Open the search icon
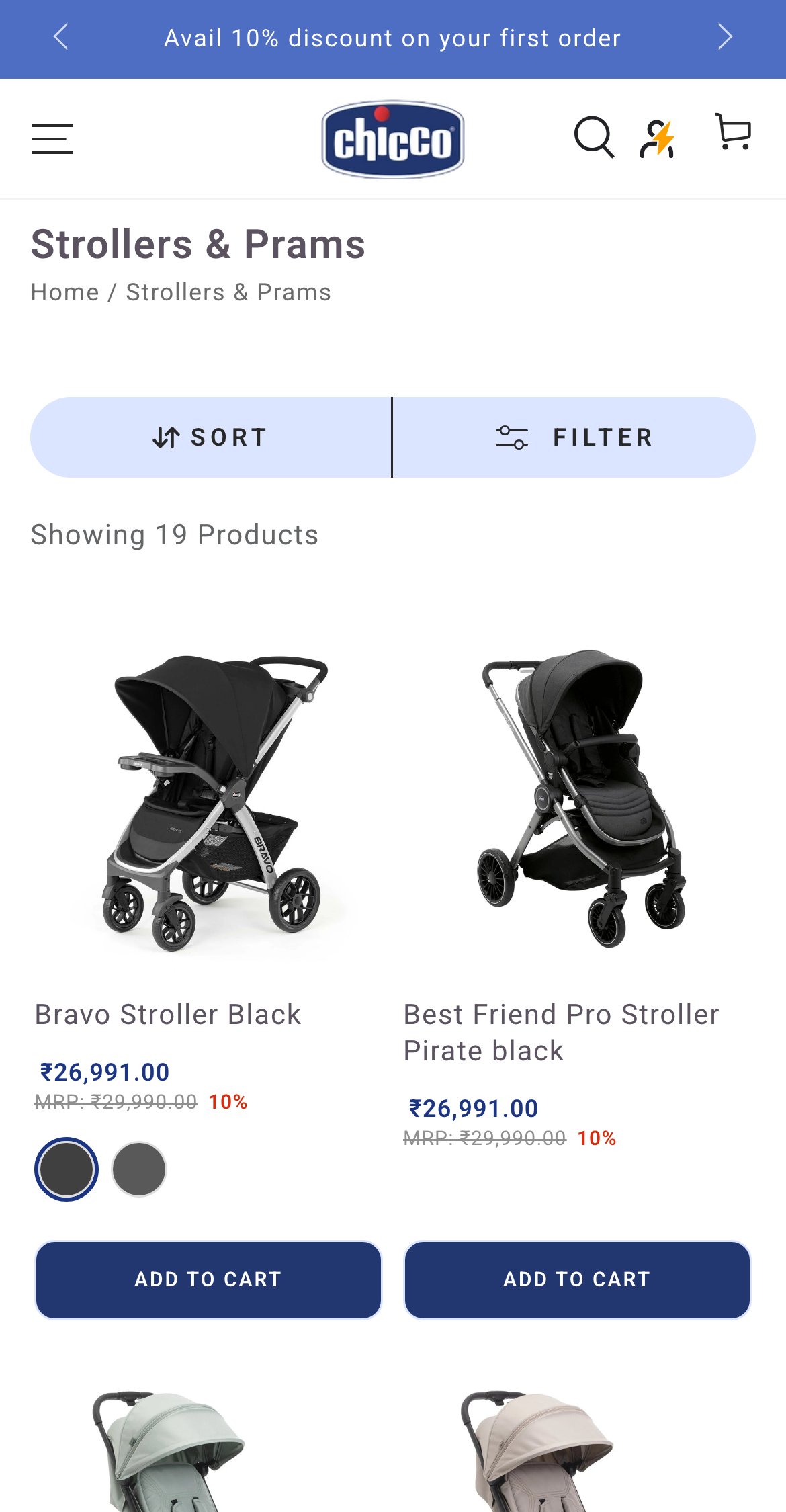The image size is (786, 1512). click(594, 137)
